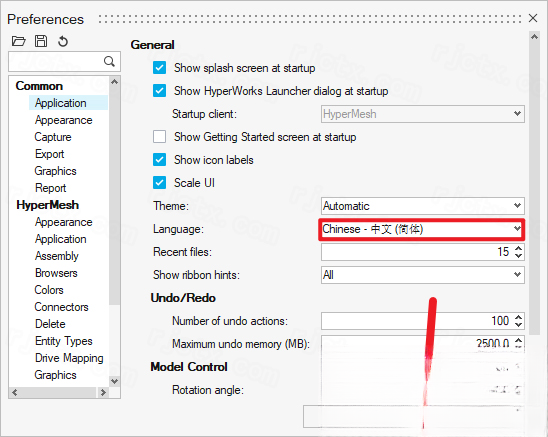Image resolution: width=548 pixels, height=437 pixels.
Task: Open the Theme dropdown
Action: click(423, 206)
